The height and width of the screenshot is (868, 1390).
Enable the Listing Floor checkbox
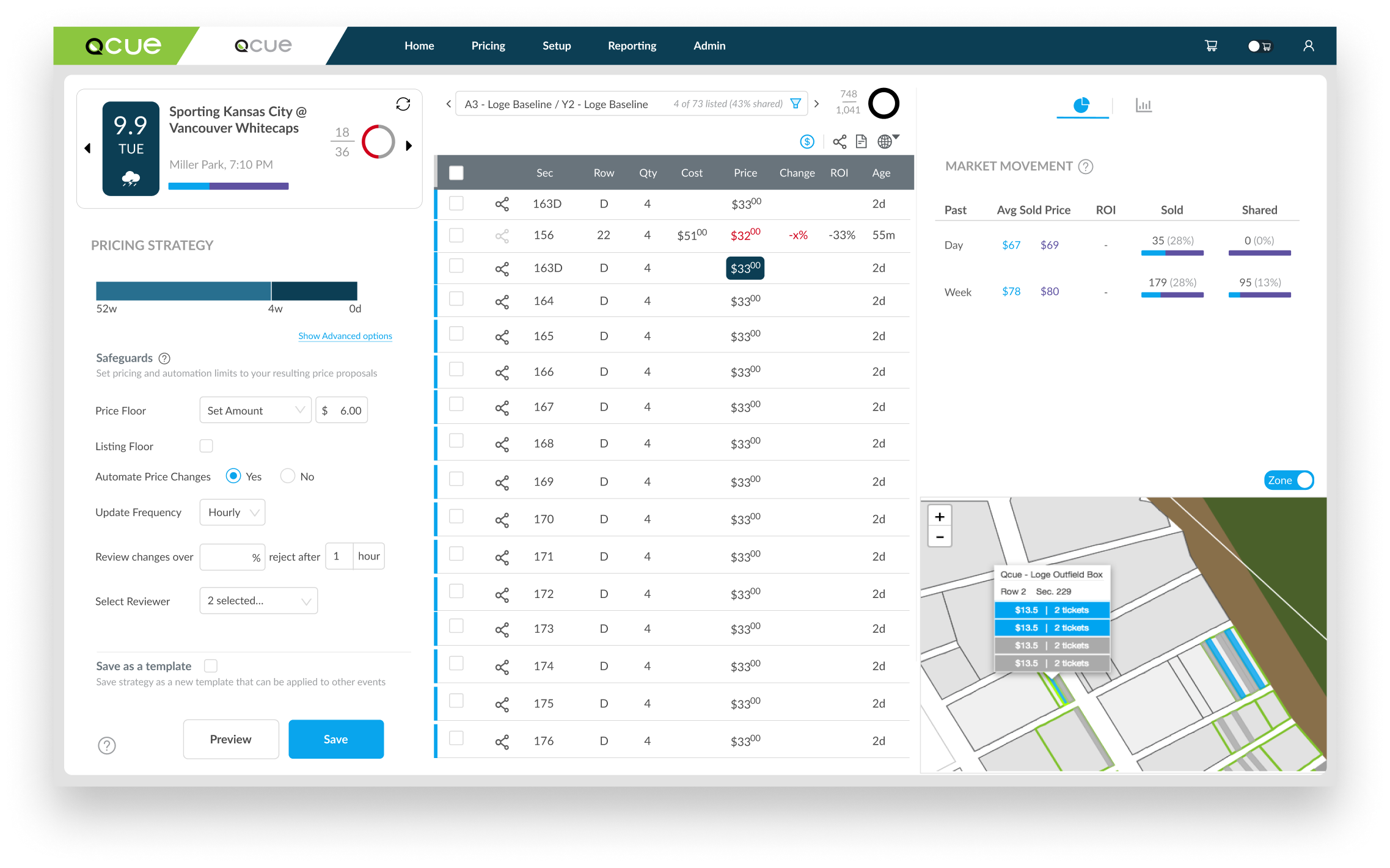207,446
